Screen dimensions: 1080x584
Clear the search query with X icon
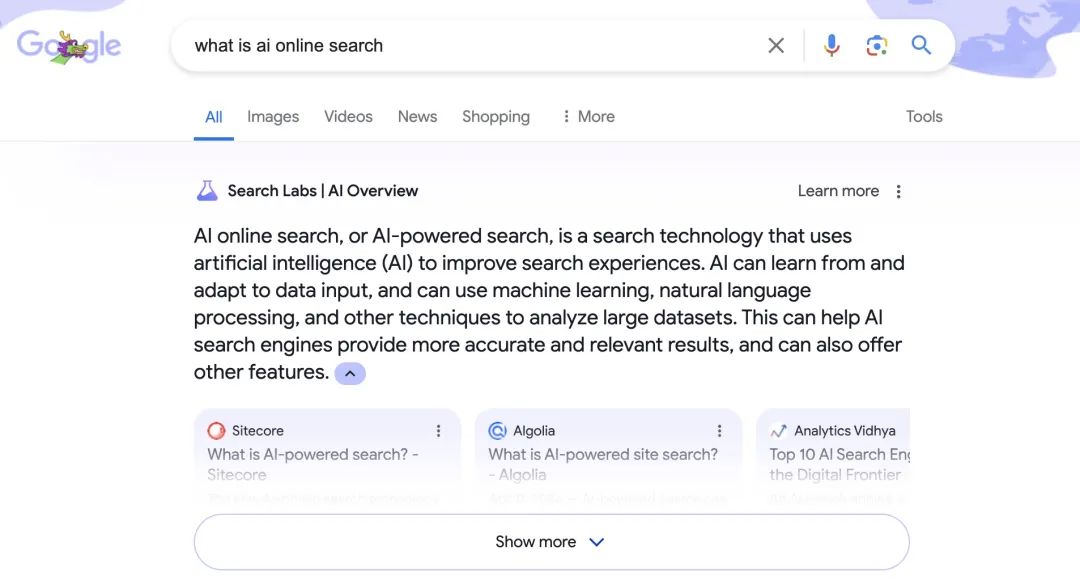[776, 45]
